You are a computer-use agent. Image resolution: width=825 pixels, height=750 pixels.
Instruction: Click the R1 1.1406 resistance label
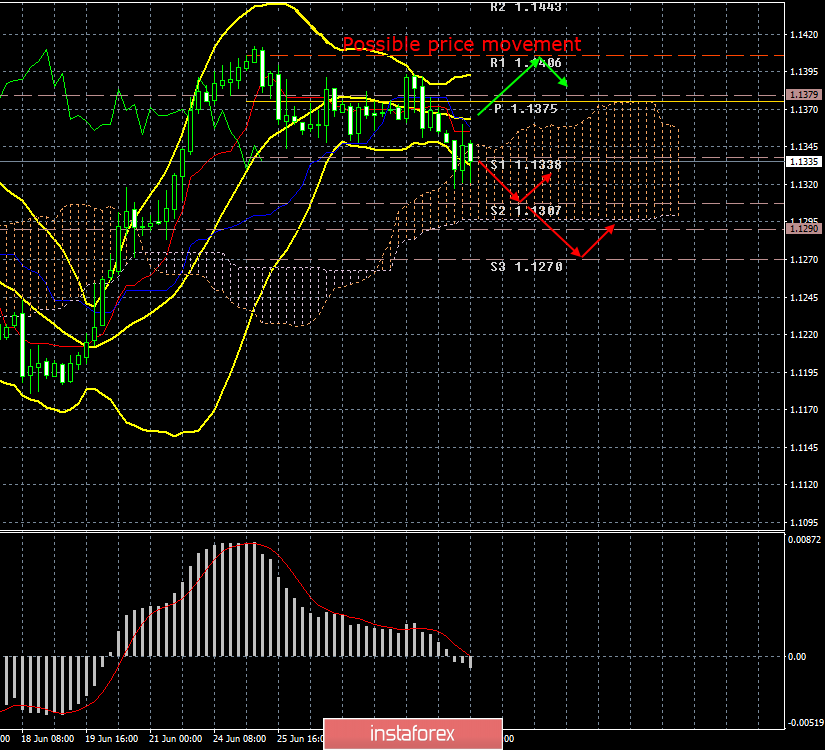(x=526, y=63)
